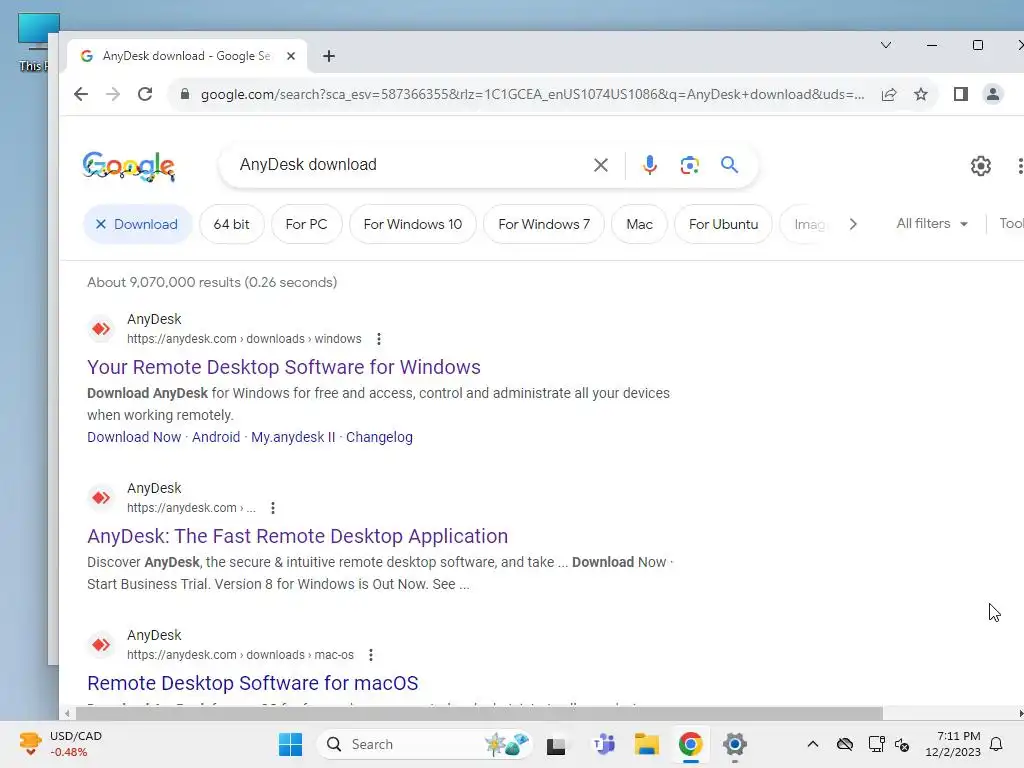Image resolution: width=1024 pixels, height=768 pixels.
Task: Open Chrome side panel
Action: pos(960,94)
